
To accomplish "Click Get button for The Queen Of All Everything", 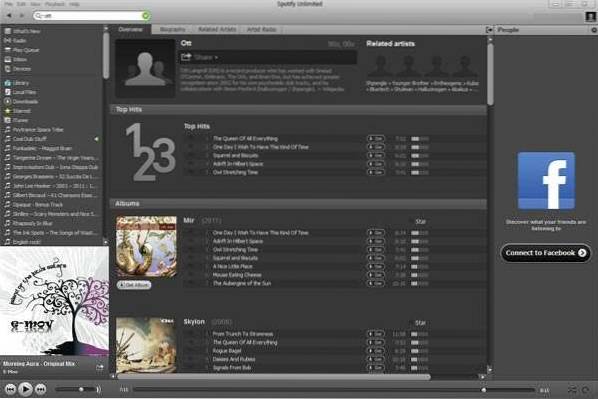I will pyautogui.click(x=376, y=138).
